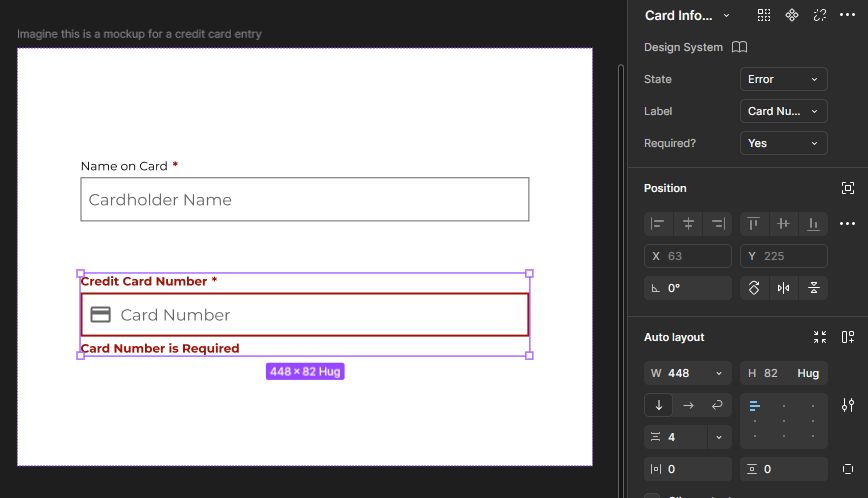Open Design System documentation book icon
The height and width of the screenshot is (498, 868).
coord(739,47)
